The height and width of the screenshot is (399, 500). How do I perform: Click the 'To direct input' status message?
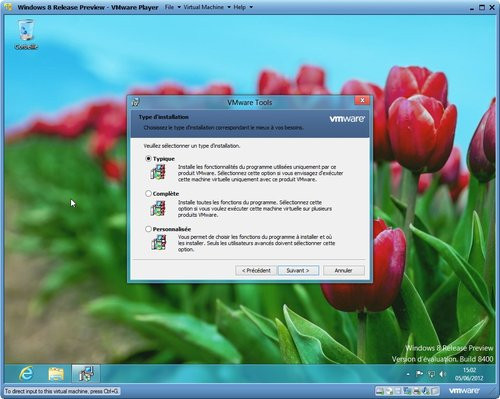click(62, 391)
